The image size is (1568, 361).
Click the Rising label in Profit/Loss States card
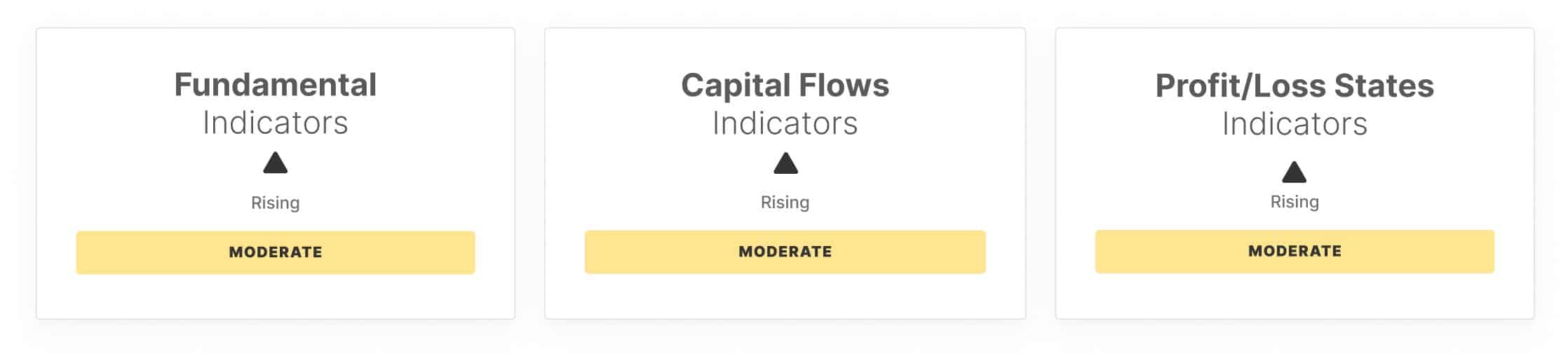[1295, 202]
